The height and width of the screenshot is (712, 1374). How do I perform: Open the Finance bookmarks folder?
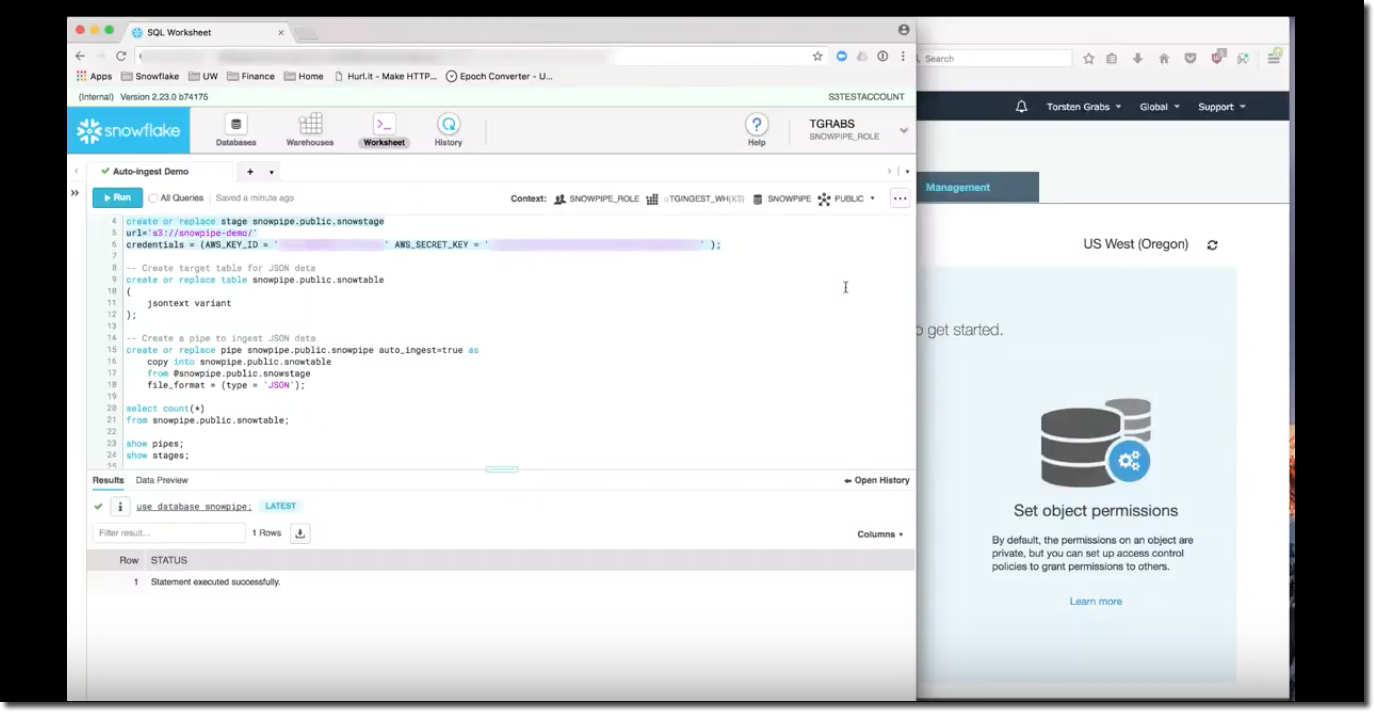(251, 76)
